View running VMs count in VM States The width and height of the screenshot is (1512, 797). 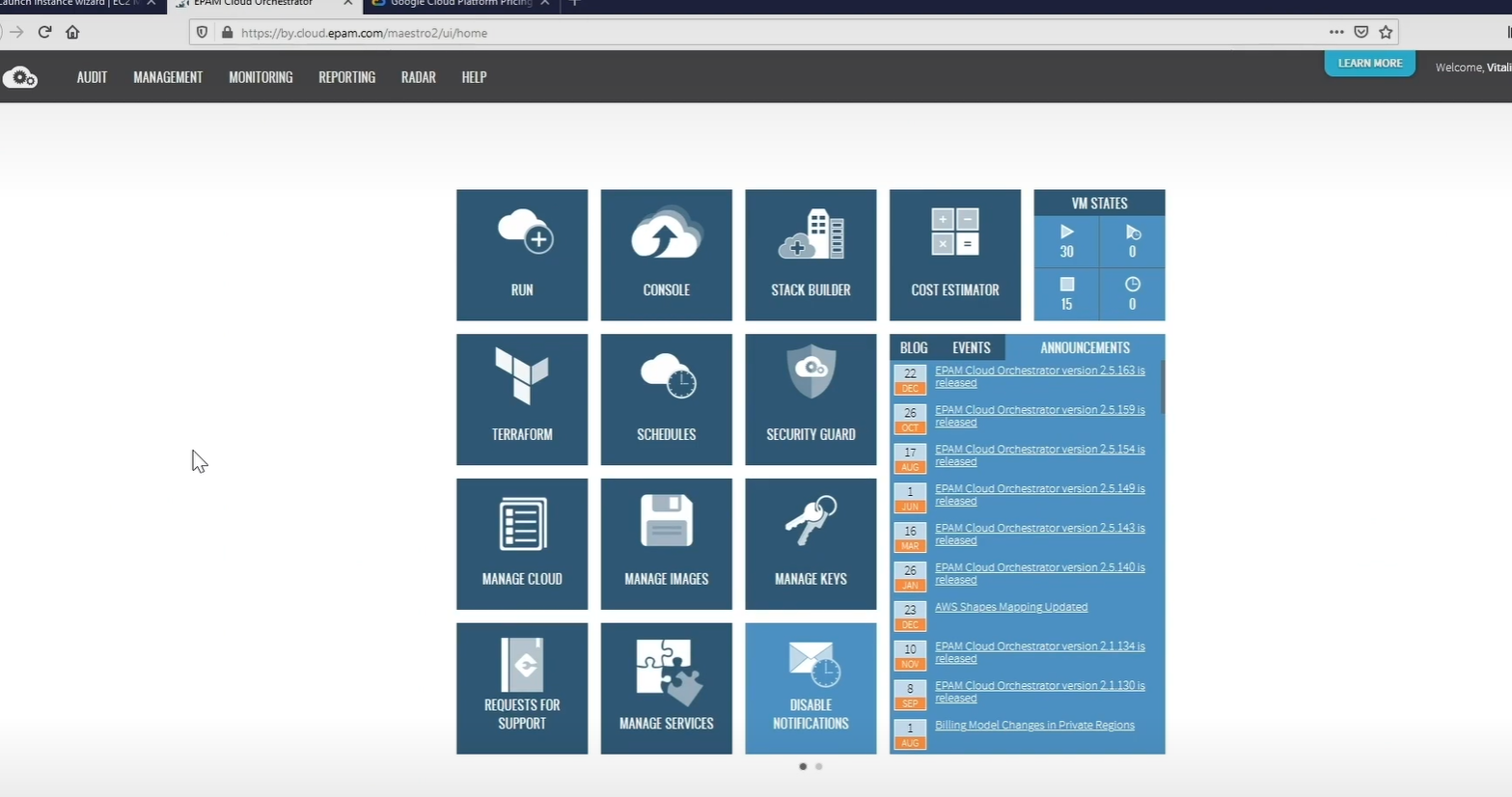(x=1066, y=241)
